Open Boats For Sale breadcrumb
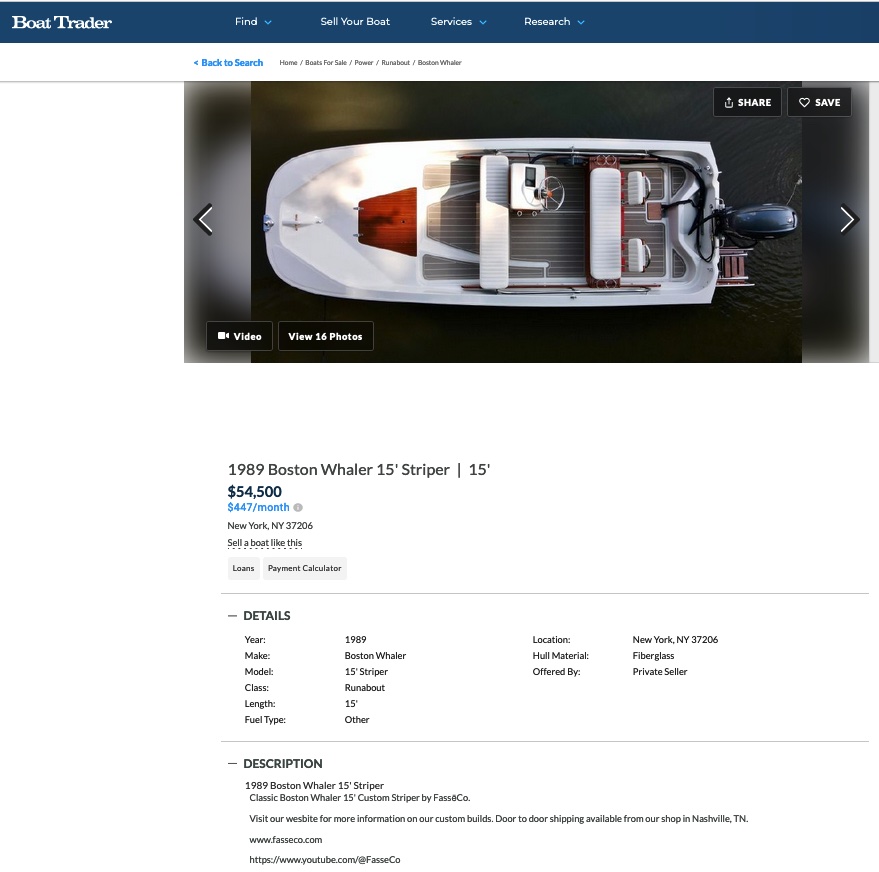Viewport: 879px width, 872px height. tap(326, 63)
